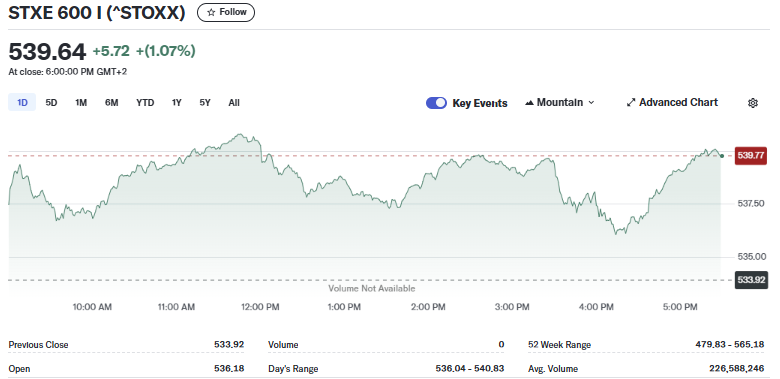Click the dark 533.92 previous close marker
Viewport: 780px width, 379px height.
pos(751,280)
